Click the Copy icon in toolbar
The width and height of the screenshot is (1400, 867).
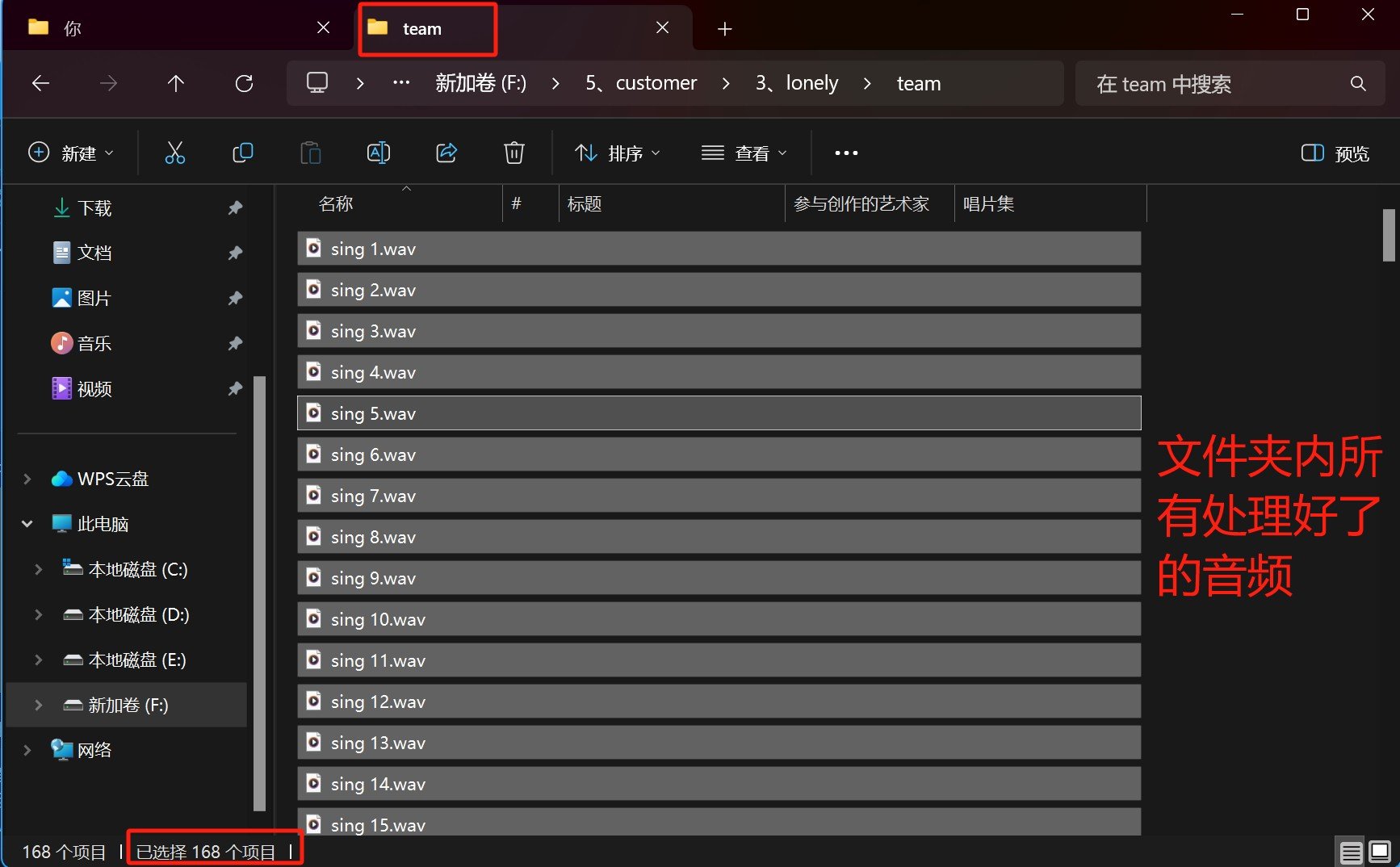pyautogui.click(x=242, y=153)
